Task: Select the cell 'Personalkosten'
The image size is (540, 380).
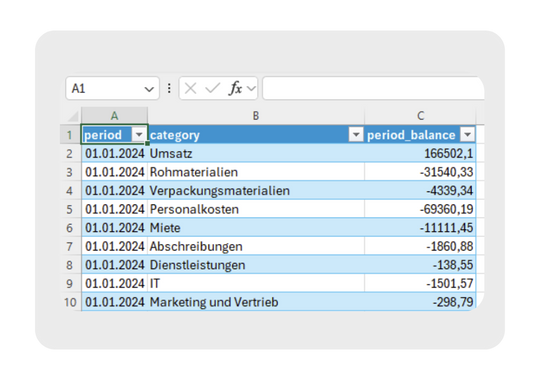Action: (x=256, y=209)
